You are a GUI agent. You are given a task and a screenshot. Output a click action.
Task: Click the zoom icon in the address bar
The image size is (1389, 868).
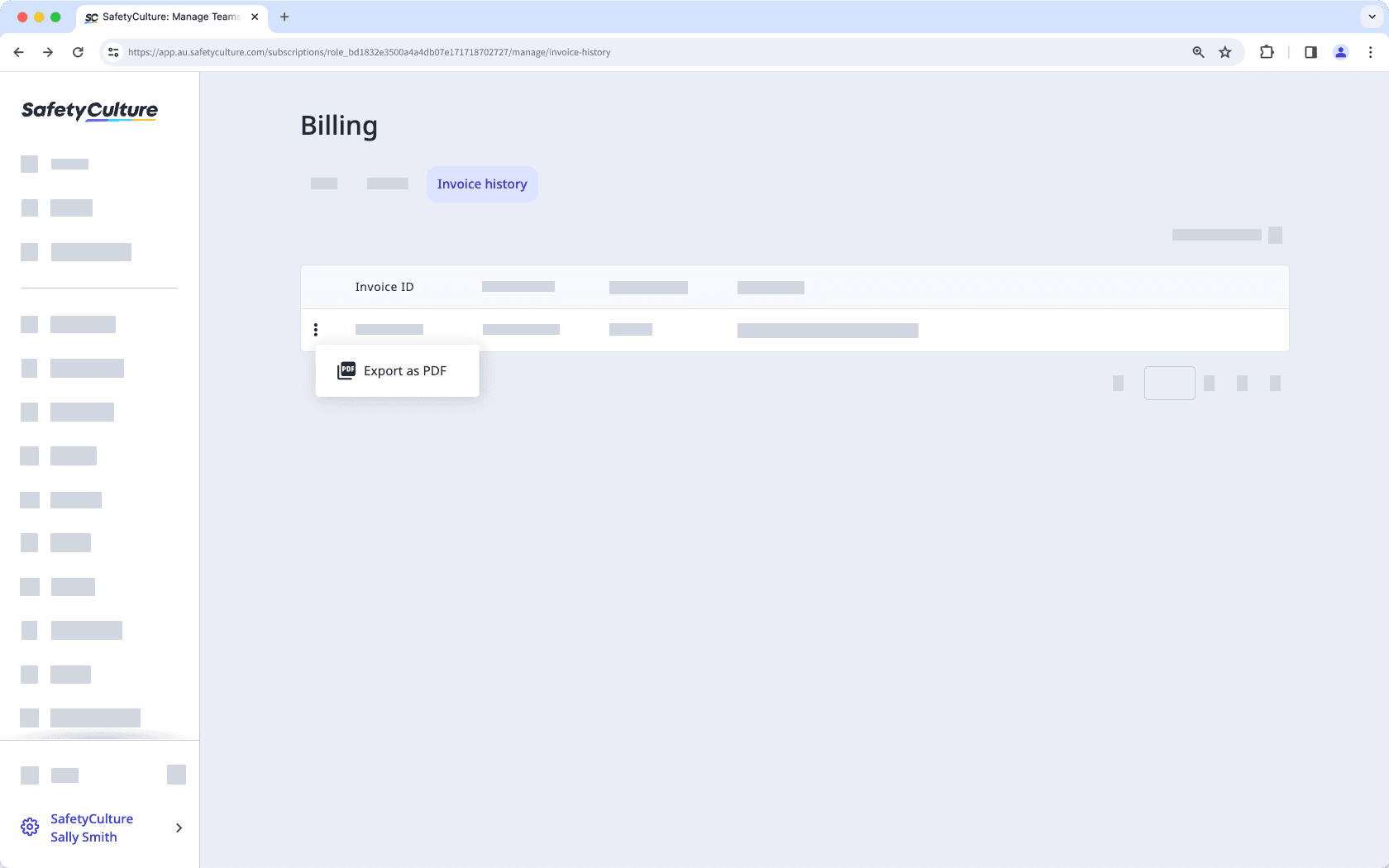1196,51
